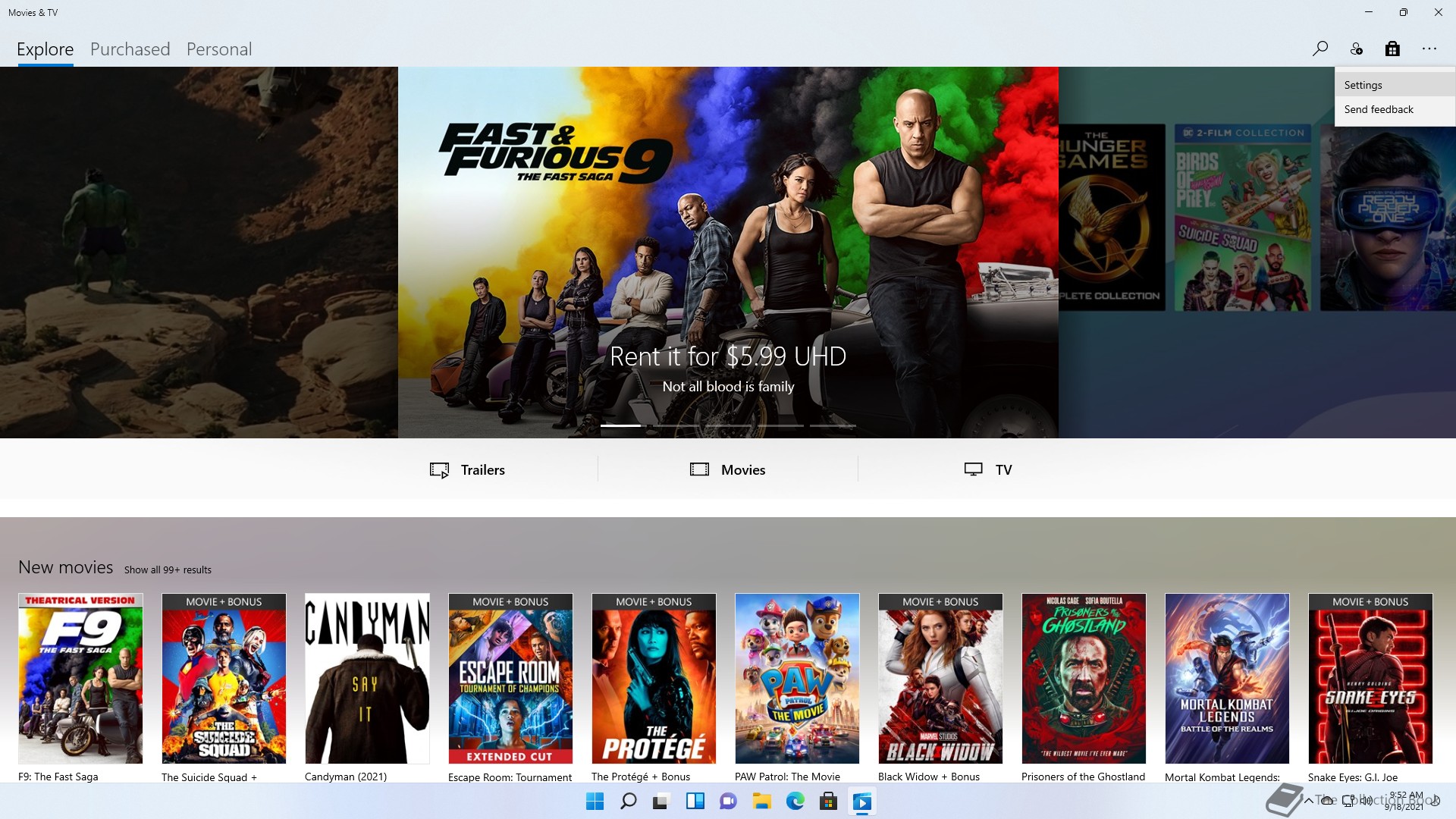Open the volume speaker tray icon
Viewport: 1456px width, 819px height.
pyautogui.click(x=1367, y=801)
